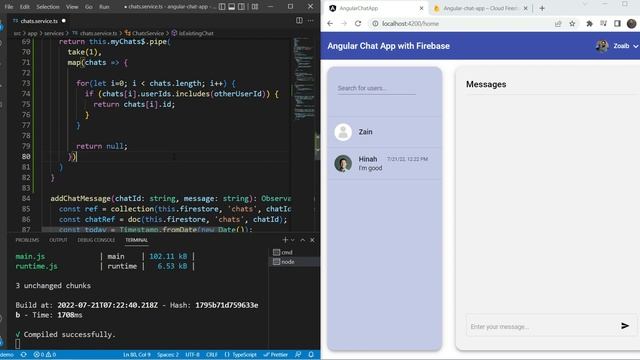Toggle primary side bar layout icon in VS Code

(222, 7)
